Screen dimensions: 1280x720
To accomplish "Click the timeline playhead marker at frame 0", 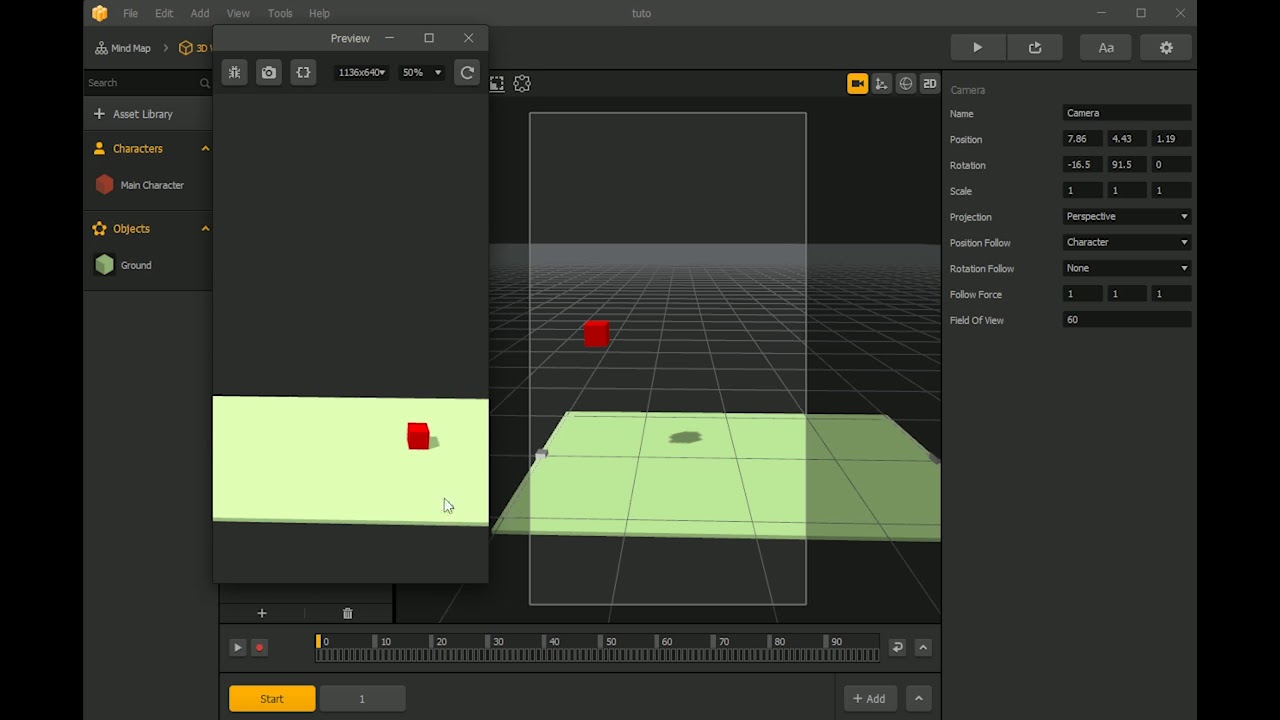I will 318,642.
